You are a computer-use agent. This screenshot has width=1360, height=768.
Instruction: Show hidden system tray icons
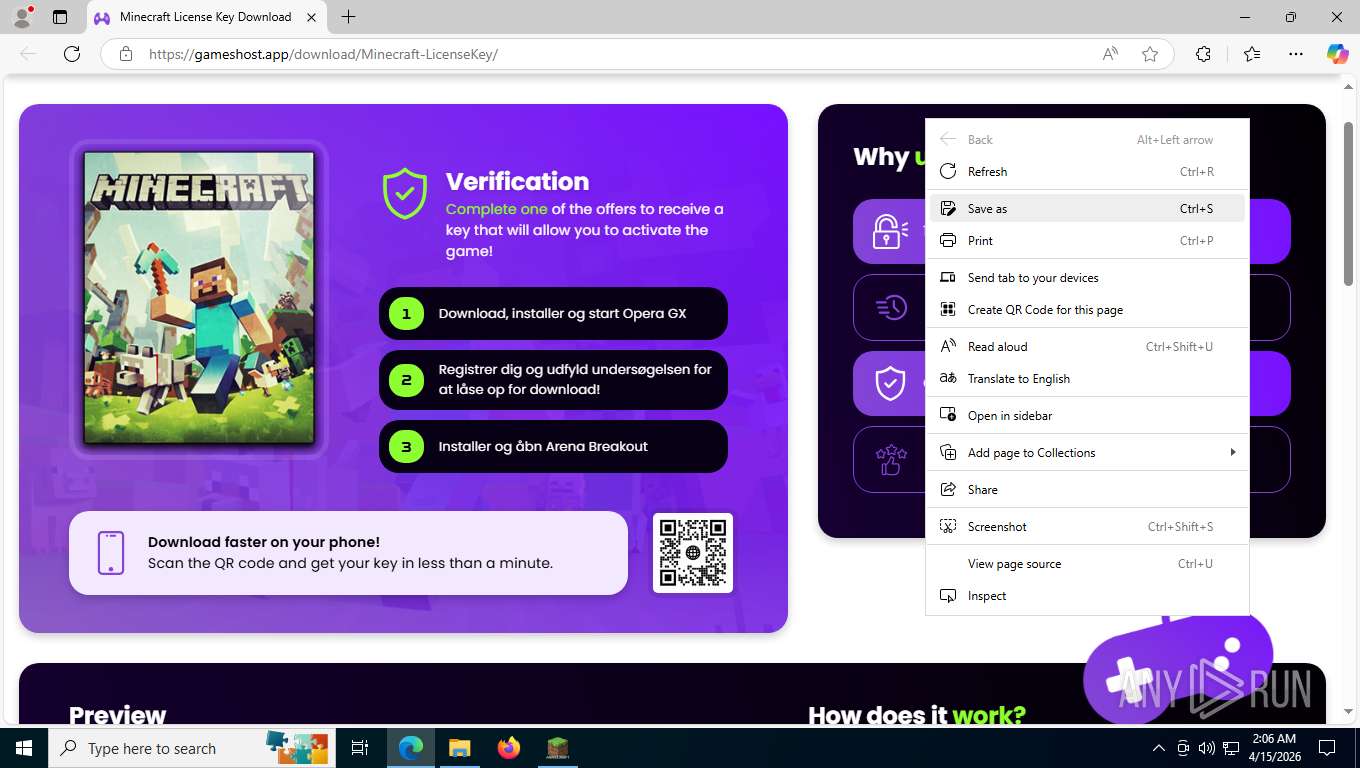(1159, 748)
